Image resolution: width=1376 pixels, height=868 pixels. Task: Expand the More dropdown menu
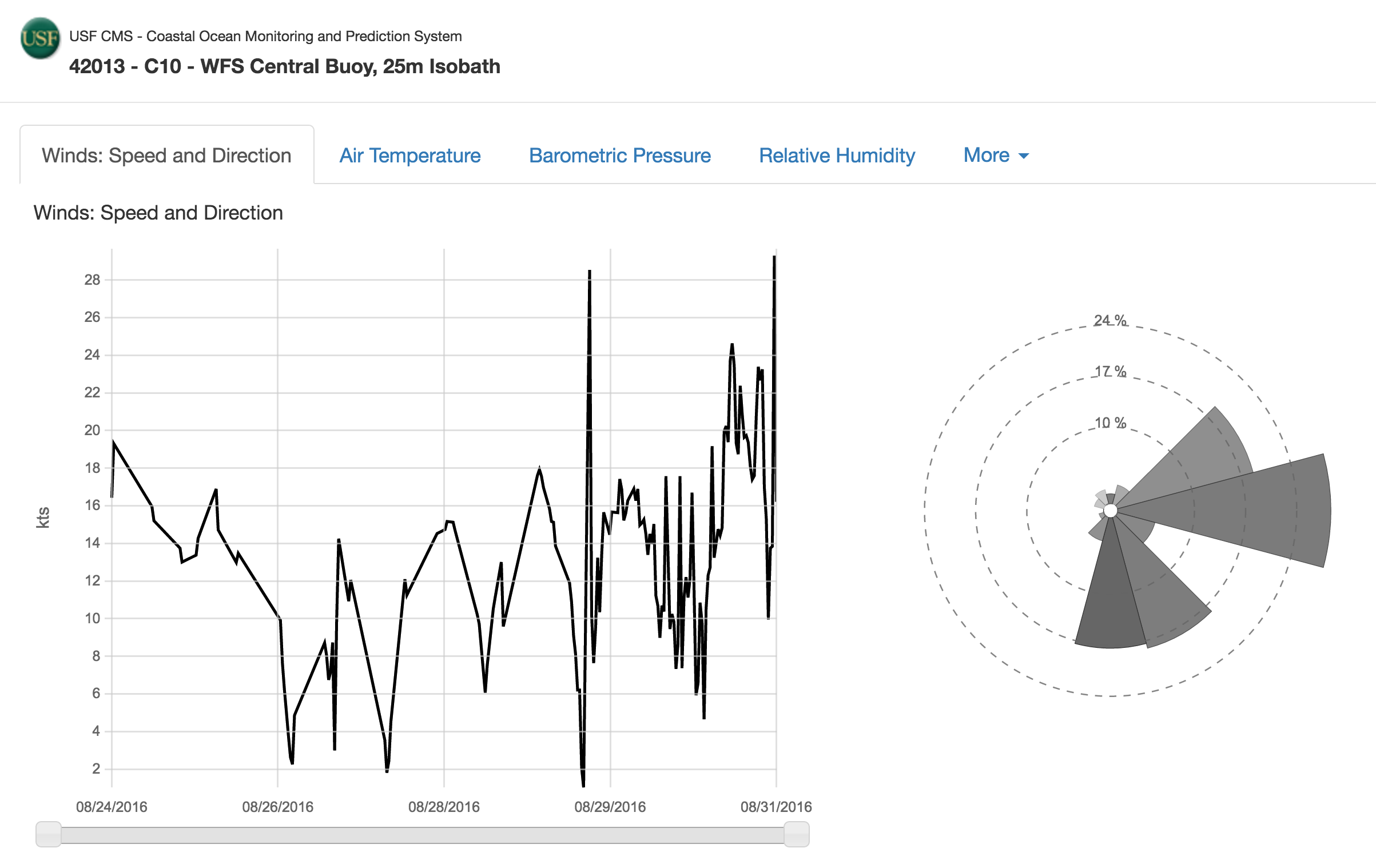pyautogui.click(x=996, y=156)
